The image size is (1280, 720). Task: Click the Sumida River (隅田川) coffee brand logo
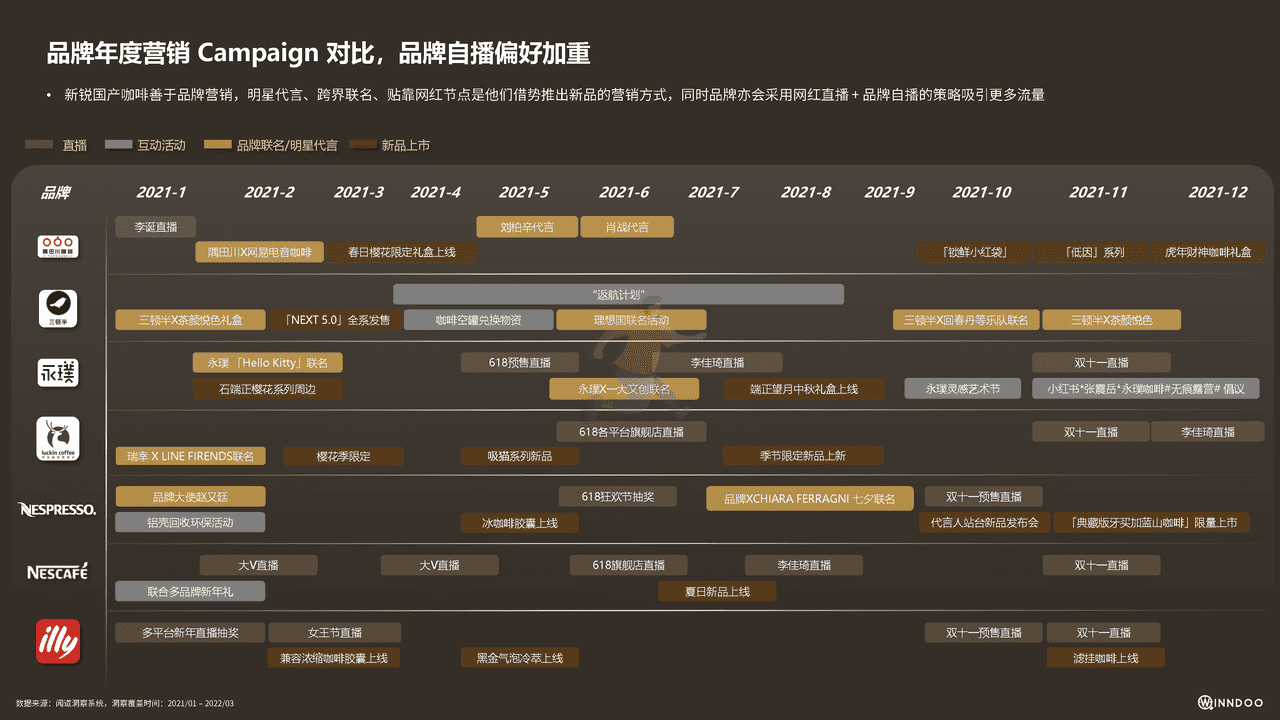57,246
